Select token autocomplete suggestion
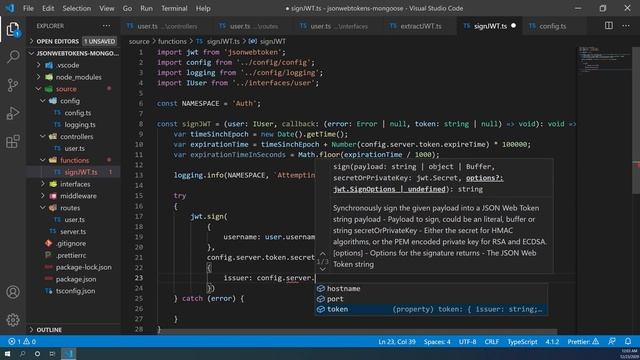 431,309
